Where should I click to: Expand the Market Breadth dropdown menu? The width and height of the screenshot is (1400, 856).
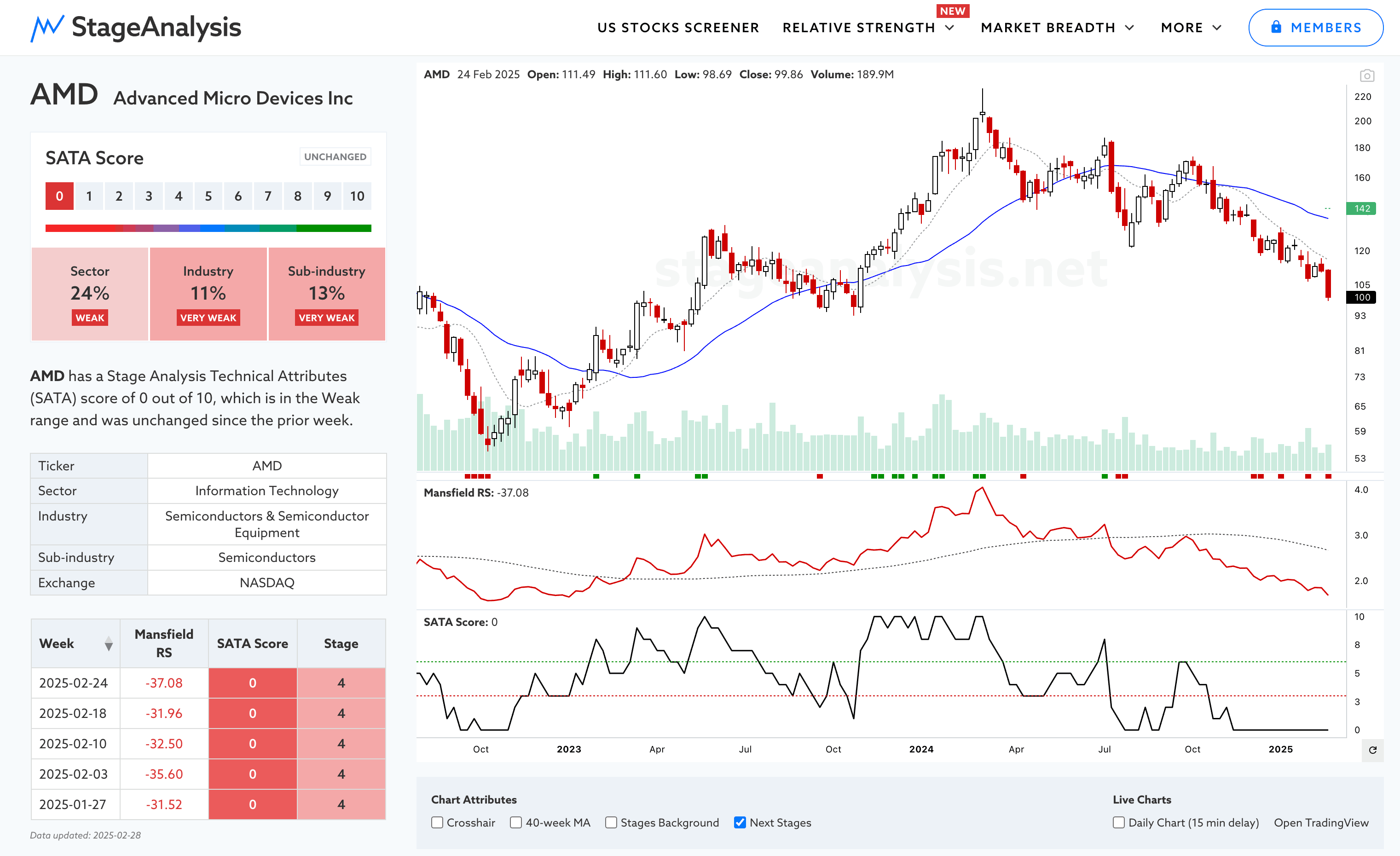click(1058, 28)
